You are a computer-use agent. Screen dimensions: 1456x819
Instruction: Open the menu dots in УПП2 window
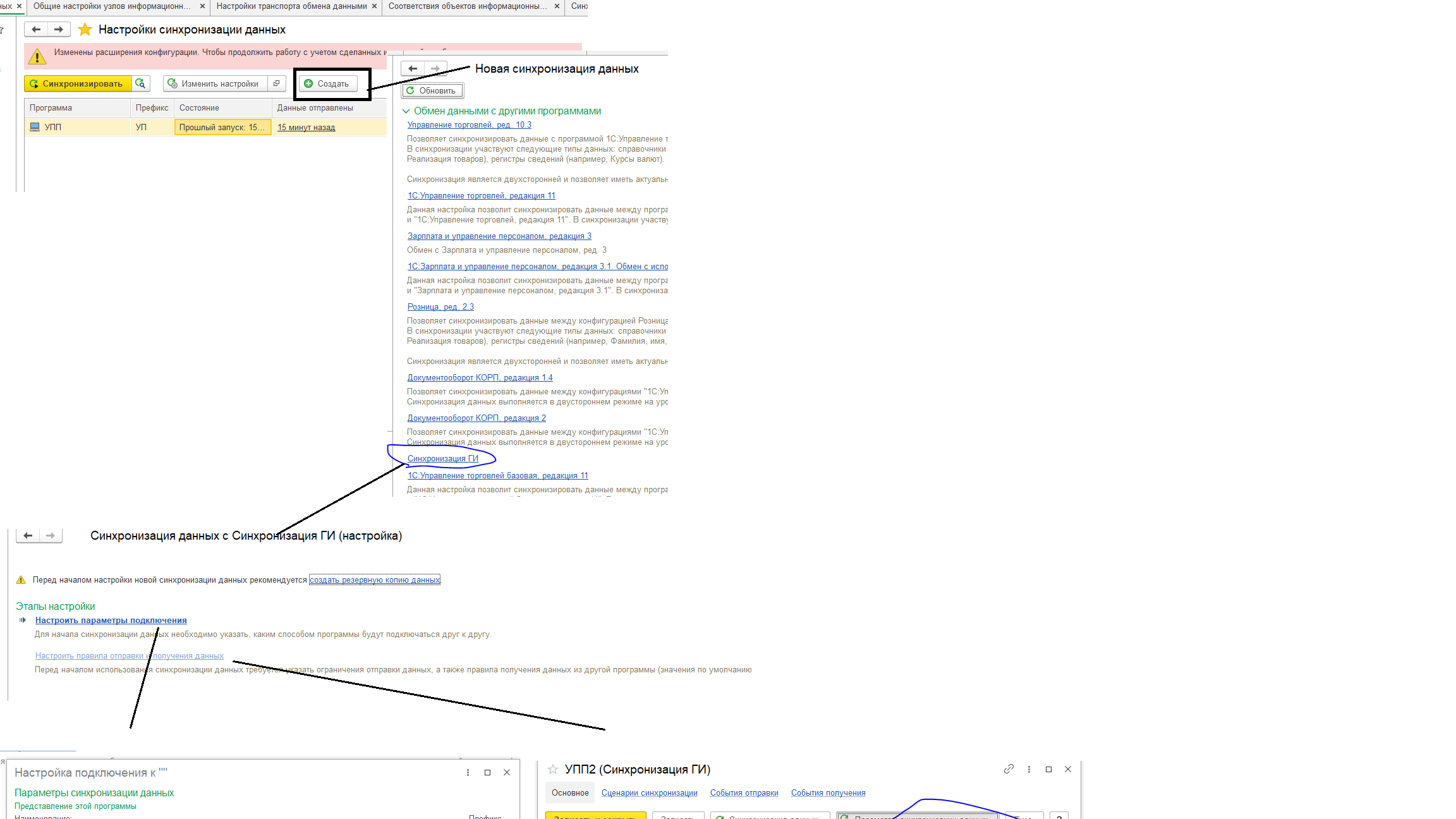point(1029,769)
